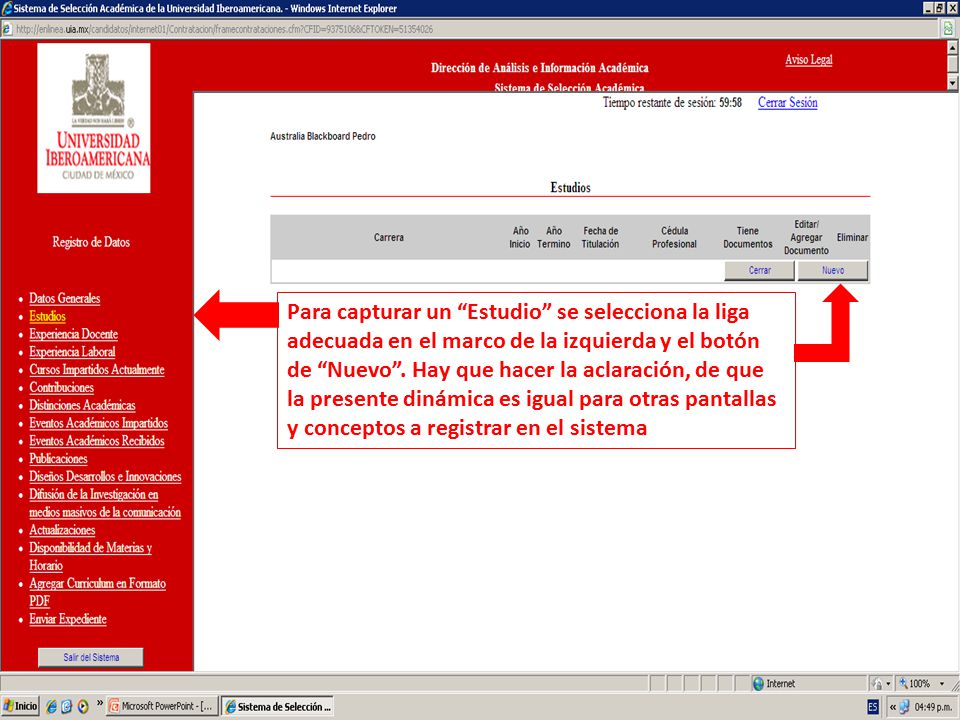The width and height of the screenshot is (960, 720).
Task: Open Eventos Académicos Impartidos
Action: (99, 422)
